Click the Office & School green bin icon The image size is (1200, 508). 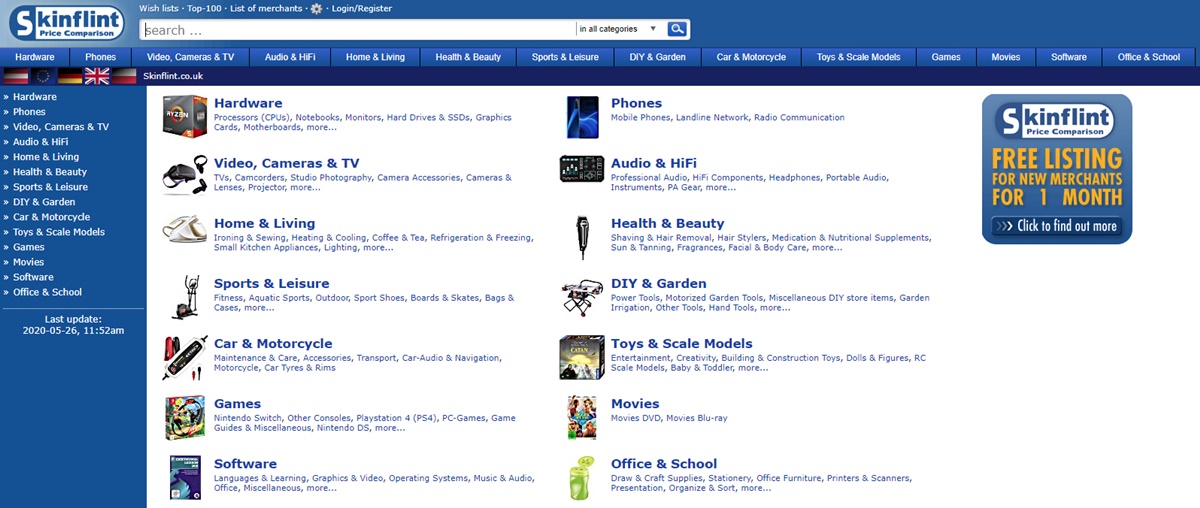(581, 477)
